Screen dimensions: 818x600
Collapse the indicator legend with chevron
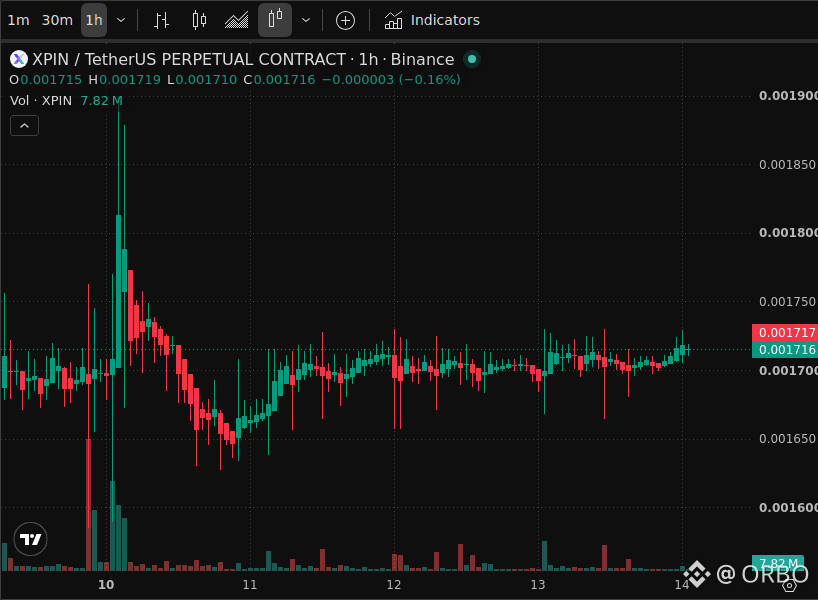[25, 125]
